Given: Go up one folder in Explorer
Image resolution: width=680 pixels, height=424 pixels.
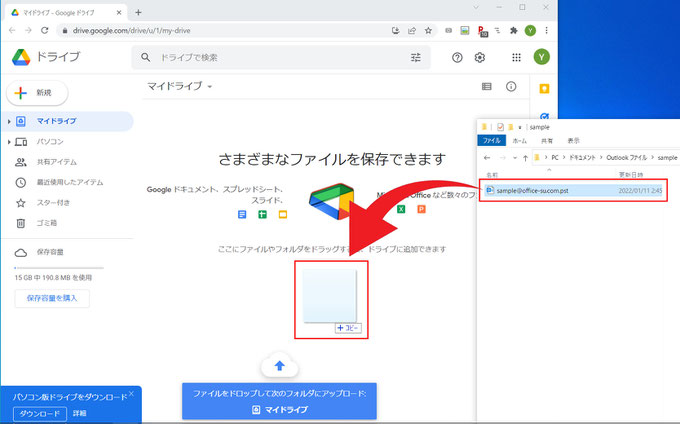Looking at the screenshot, I should [525, 158].
